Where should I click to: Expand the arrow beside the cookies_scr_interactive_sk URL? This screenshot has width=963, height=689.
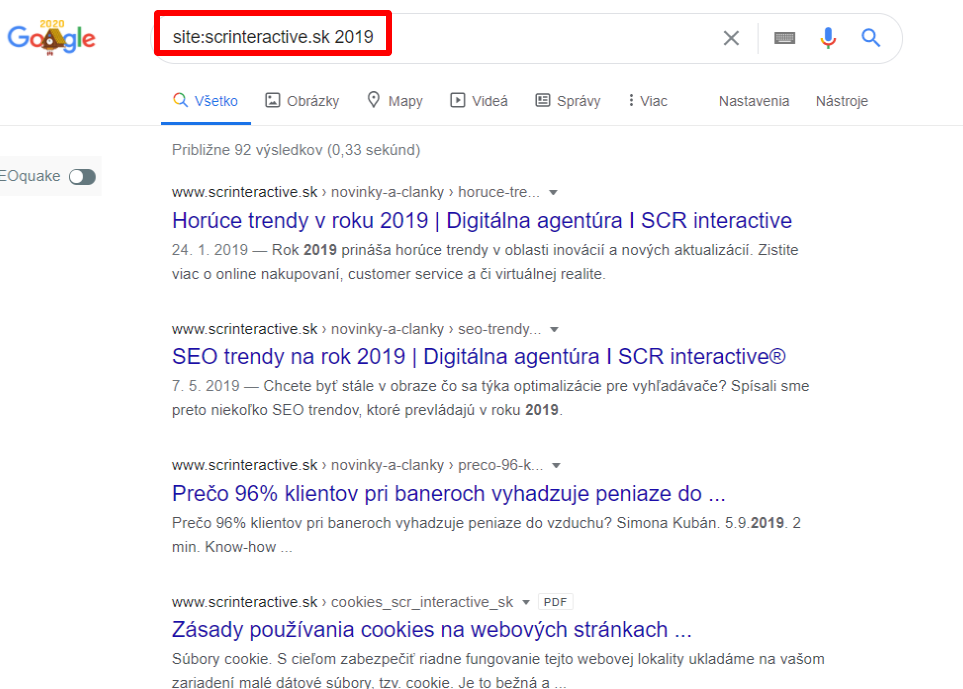pos(526,602)
